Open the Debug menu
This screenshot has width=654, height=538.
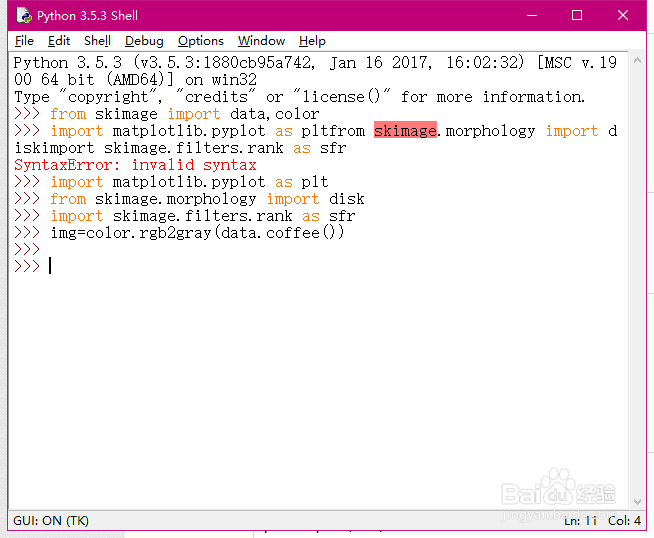(144, 41)
